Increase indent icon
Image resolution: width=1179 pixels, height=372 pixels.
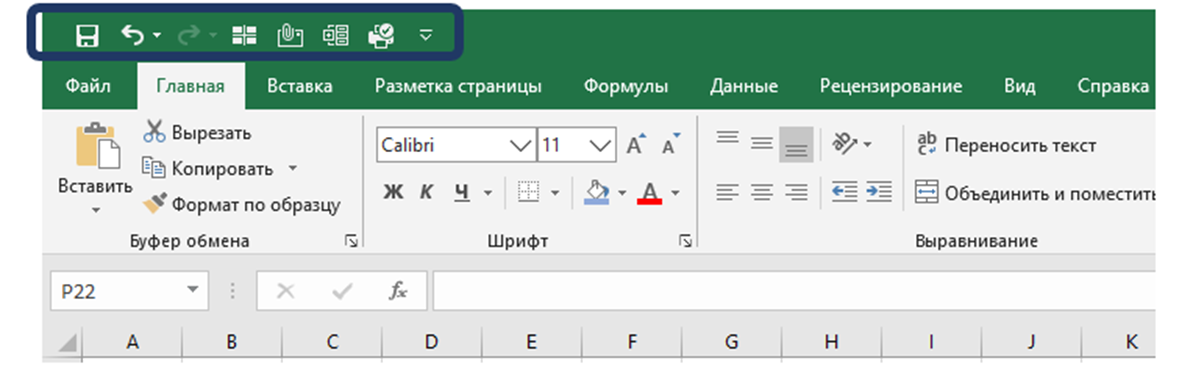(878, 192)
